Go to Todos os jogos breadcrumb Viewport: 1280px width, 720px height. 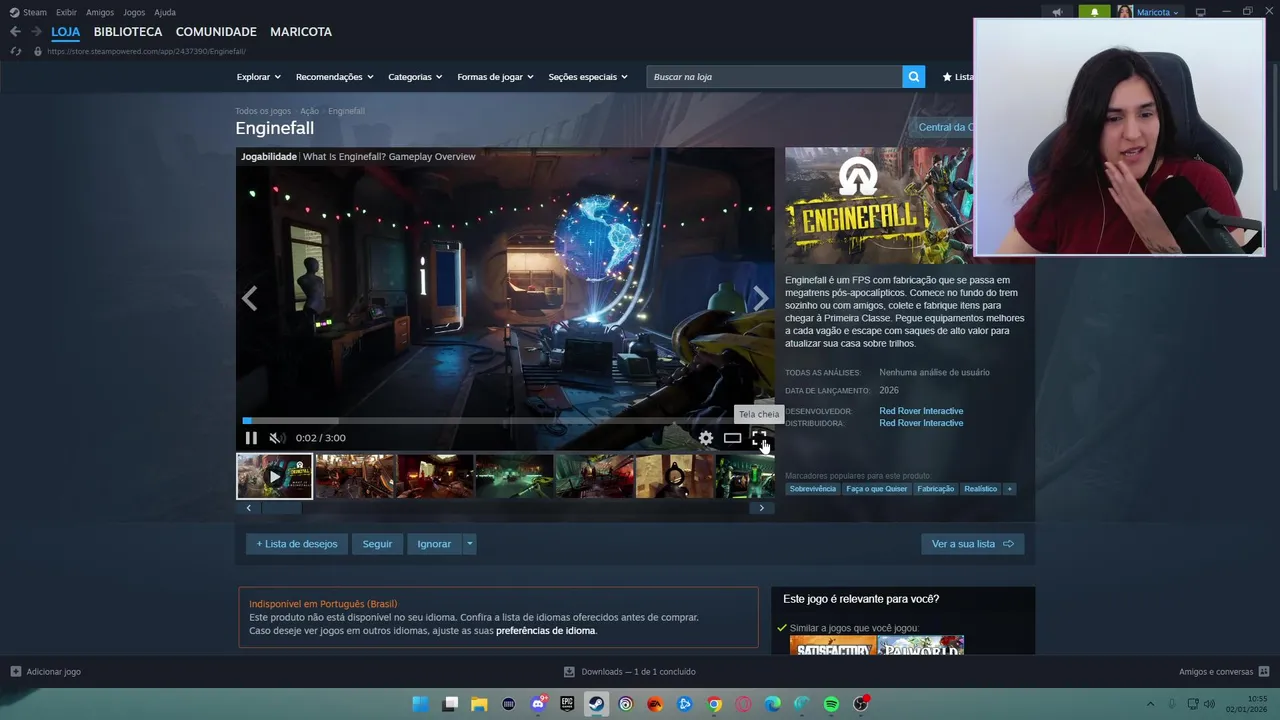(263, 111)
